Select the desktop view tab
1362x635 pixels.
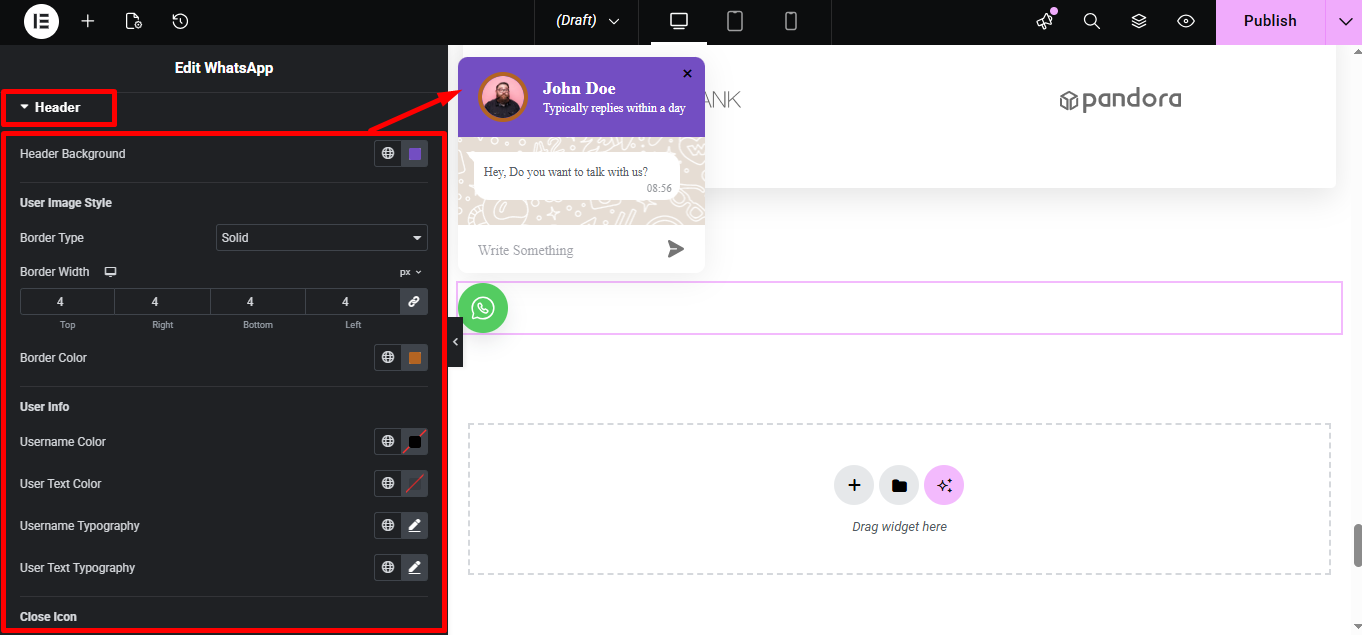678,21
